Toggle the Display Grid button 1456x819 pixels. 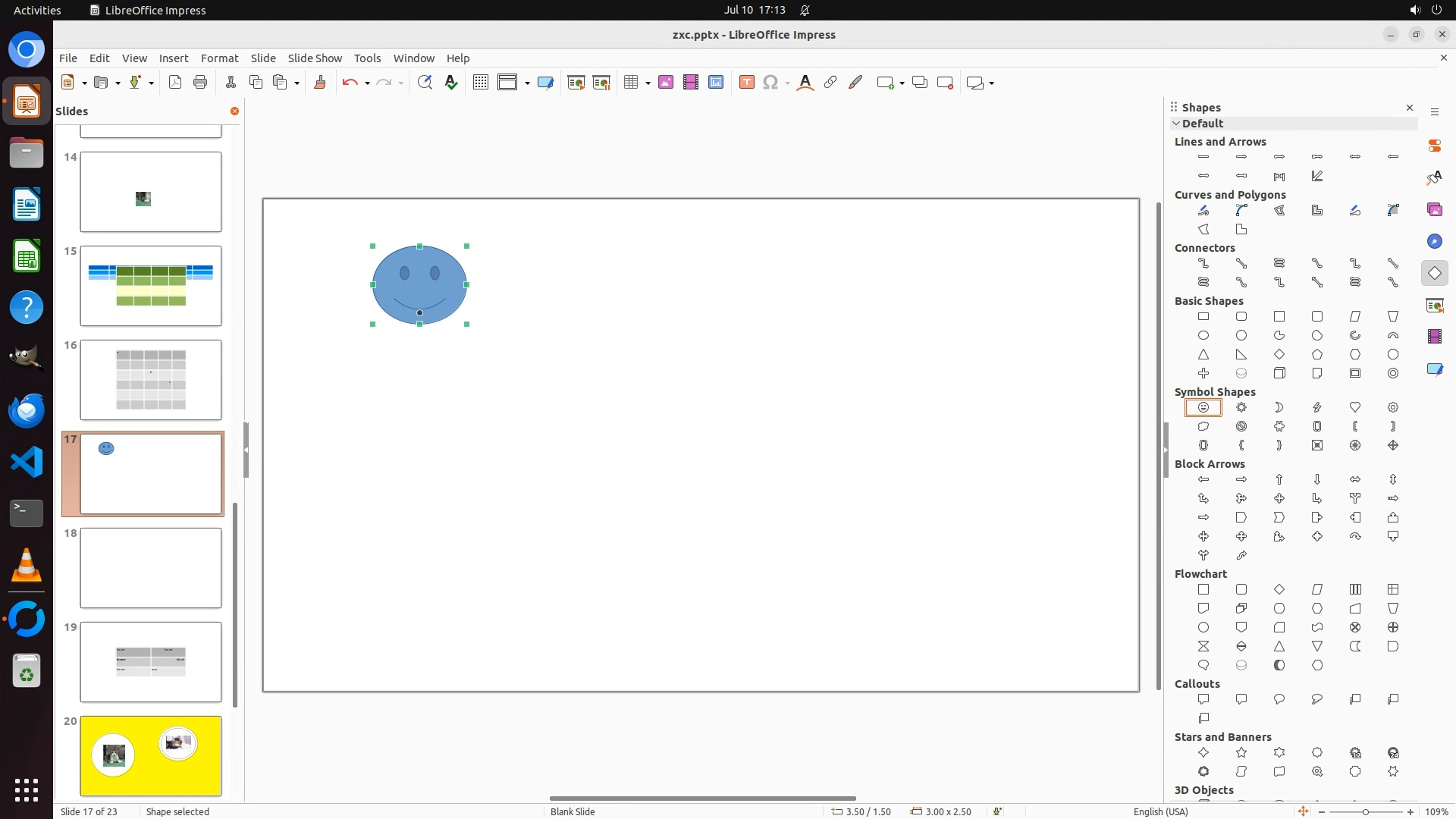click(x=480, y=83)
